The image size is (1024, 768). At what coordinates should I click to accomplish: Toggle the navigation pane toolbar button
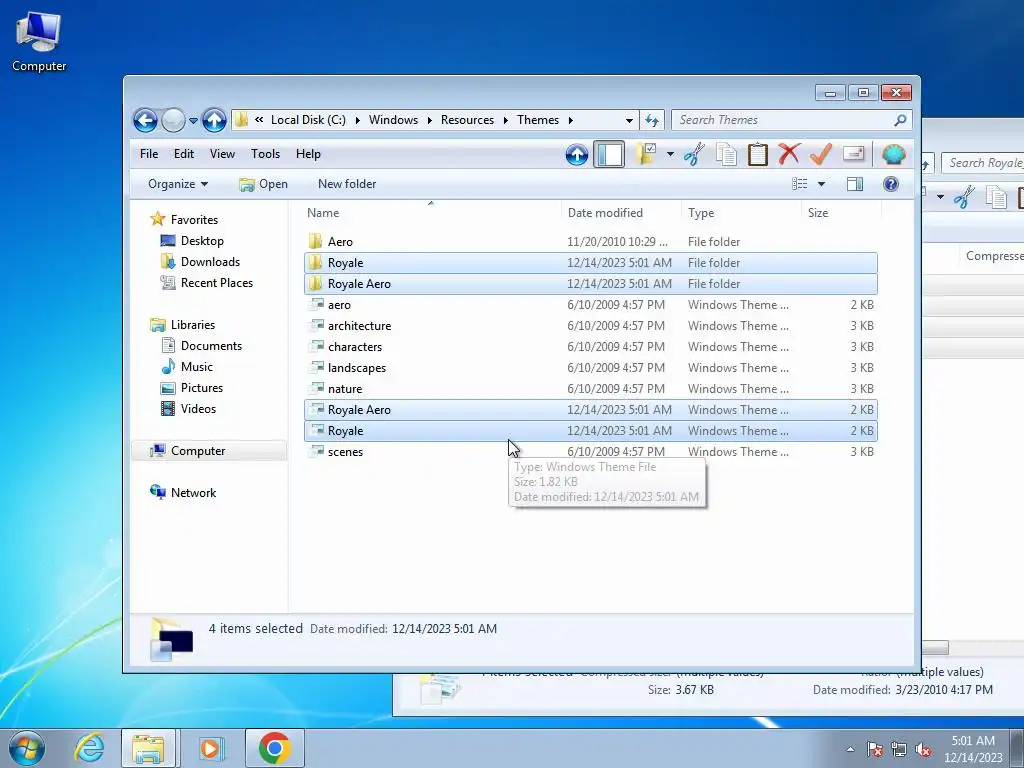(609, 155)
